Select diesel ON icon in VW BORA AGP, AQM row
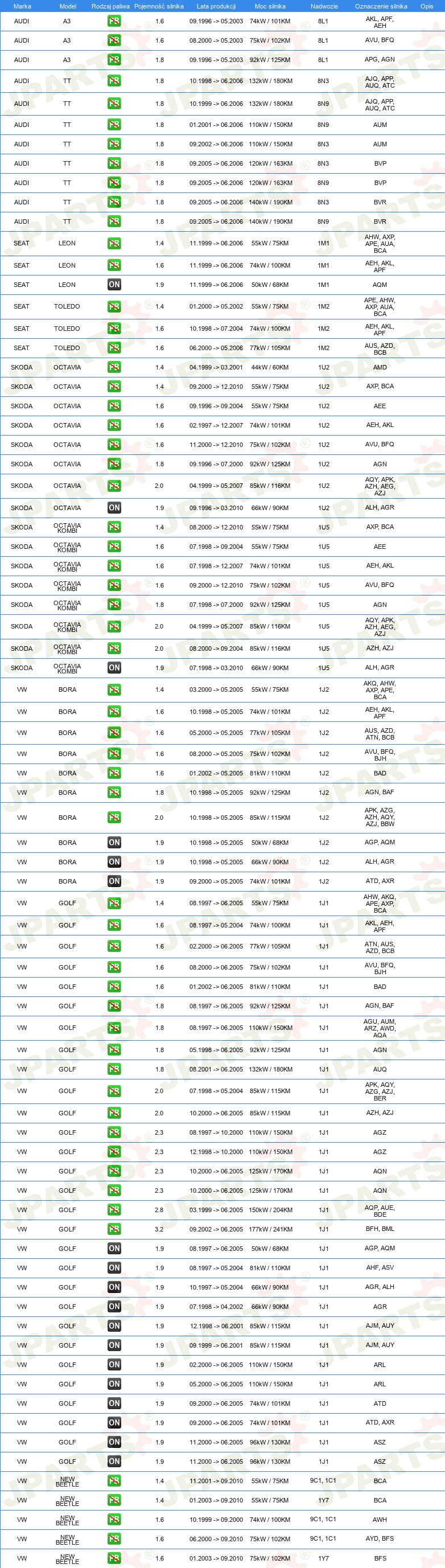The width and height of the screenshot is (445, 1568). tap(114, 843)
